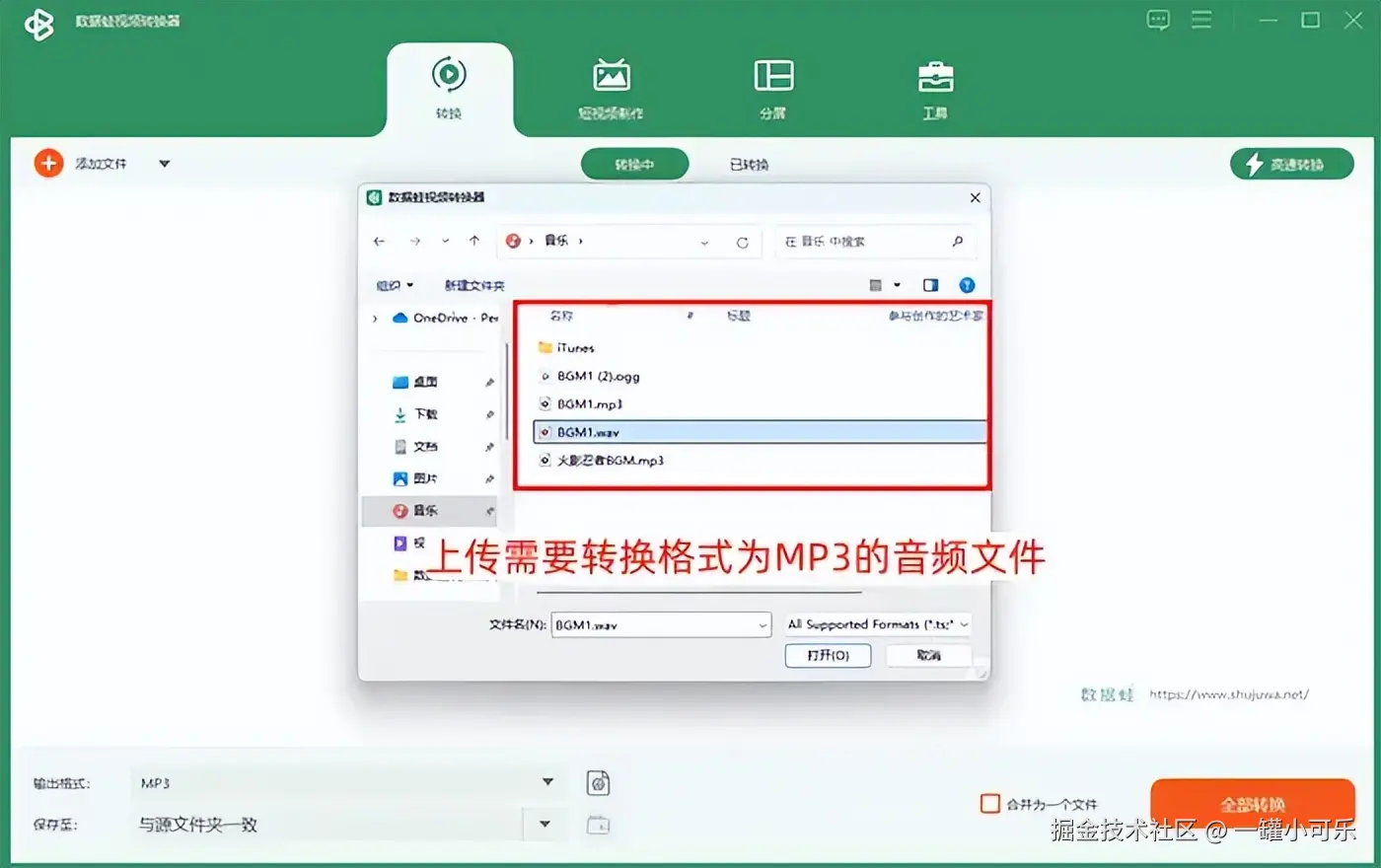This screenshot has height=868, width=1381.
Task: Click the purple Videos icon in sidebar
Action: tap(400, 543)
